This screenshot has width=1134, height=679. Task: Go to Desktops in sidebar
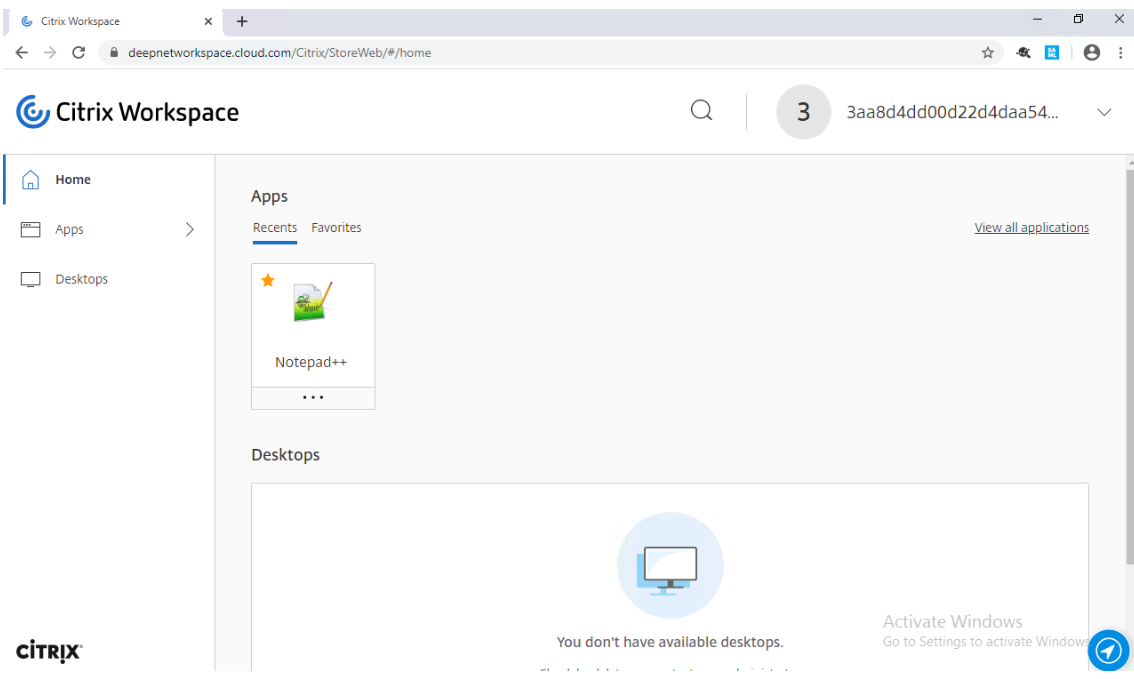coord(81,279)
